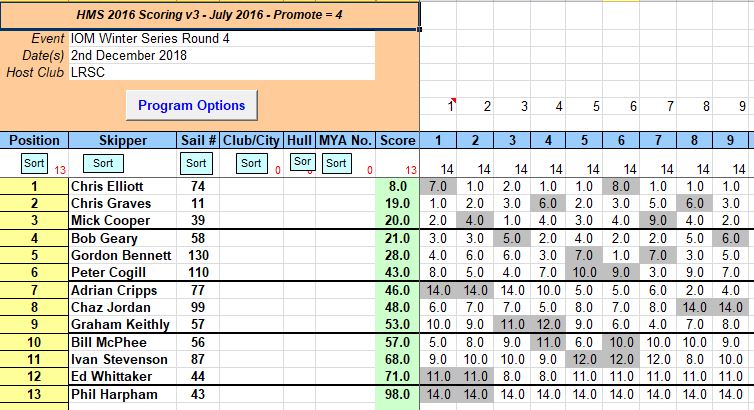Sort entries by Club/City column
The width and height of the screenshot is (754, 410).
(251, 163)
